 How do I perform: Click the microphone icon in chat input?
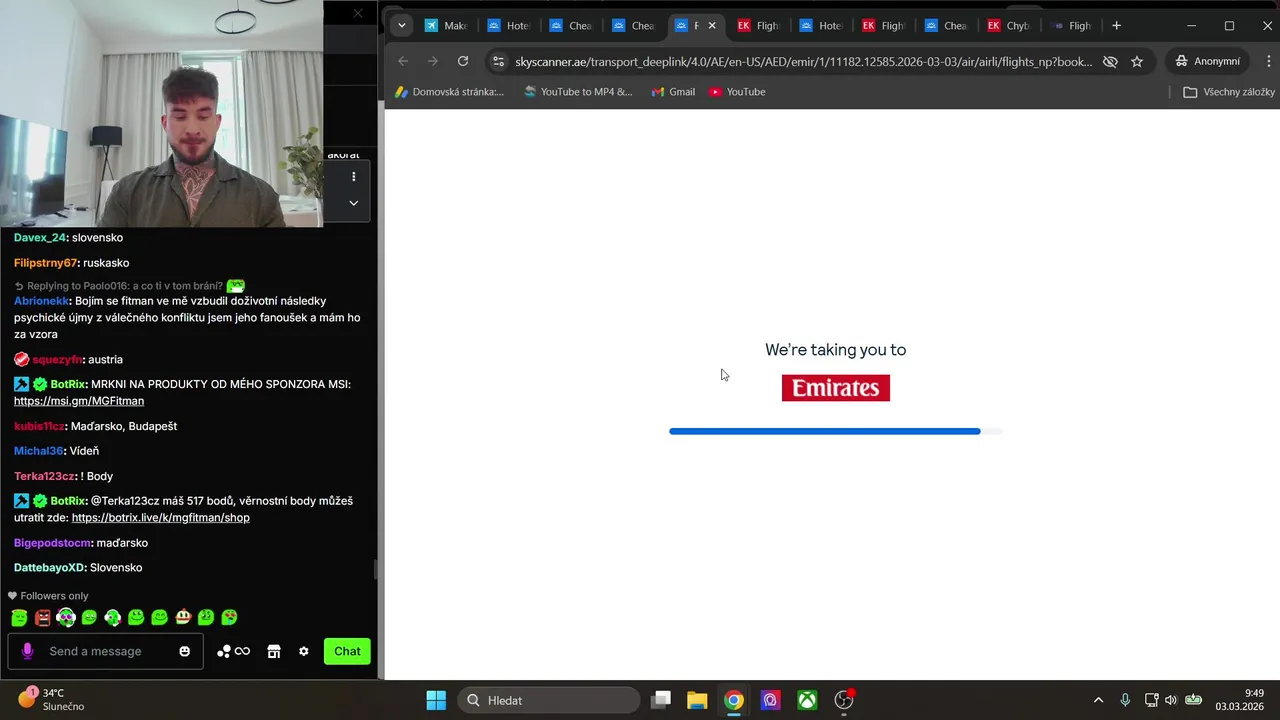pyautogui.click(x=27, y=651)
